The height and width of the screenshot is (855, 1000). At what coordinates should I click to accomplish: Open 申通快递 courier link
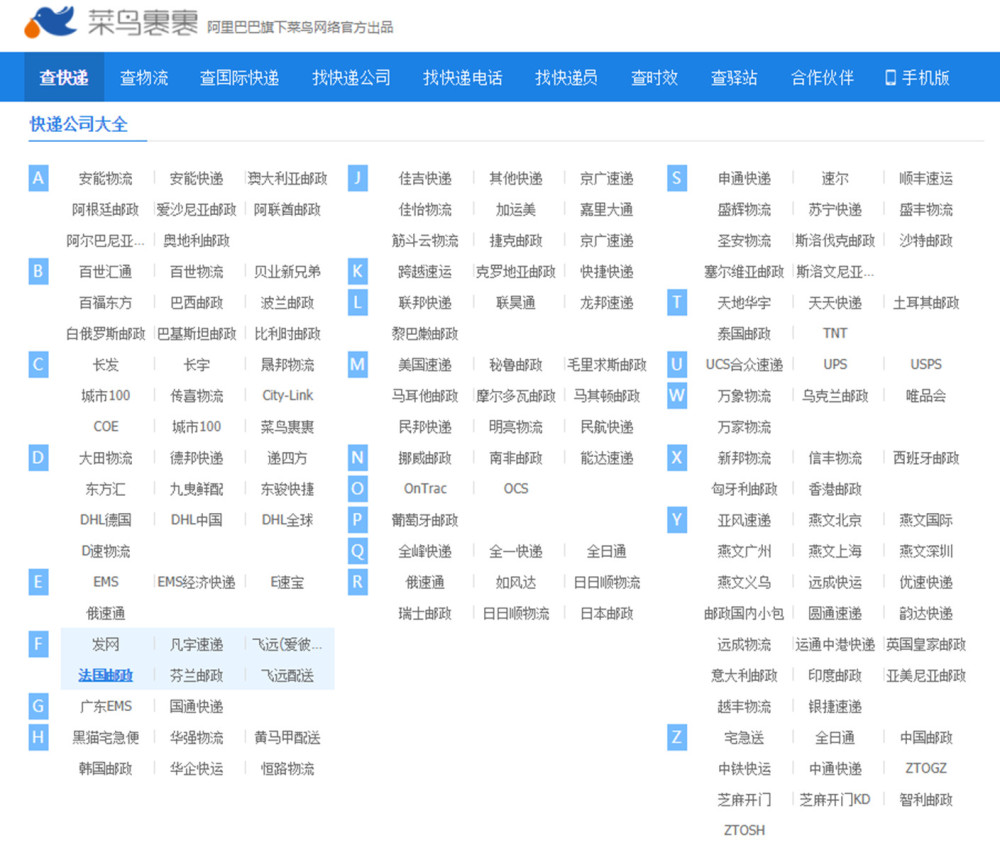(744, 179)
